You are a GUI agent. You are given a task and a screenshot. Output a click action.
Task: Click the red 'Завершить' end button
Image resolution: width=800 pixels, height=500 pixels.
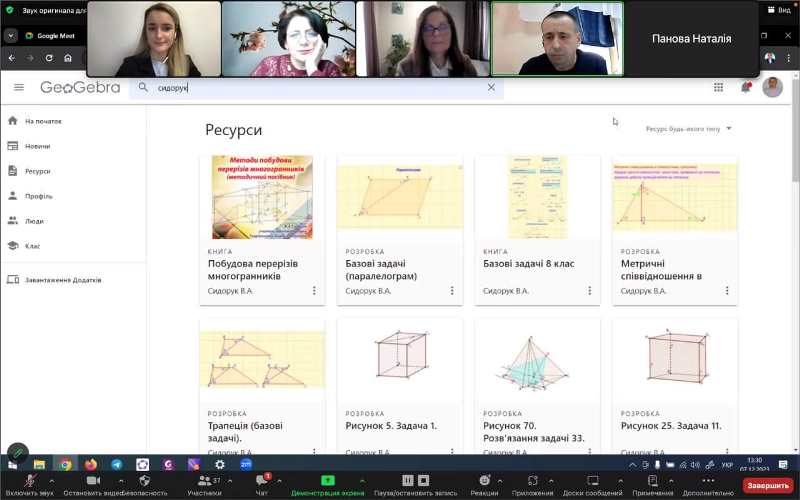click(x=768, y=485)
